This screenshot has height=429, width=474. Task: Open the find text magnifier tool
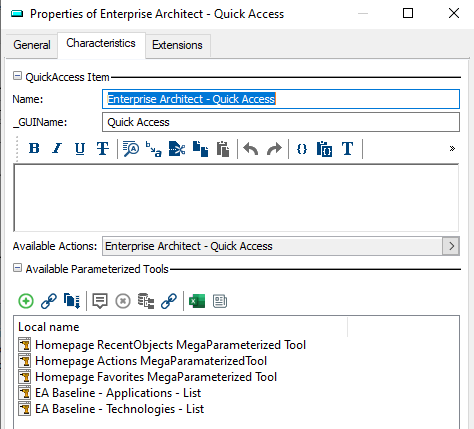point(131,149)
